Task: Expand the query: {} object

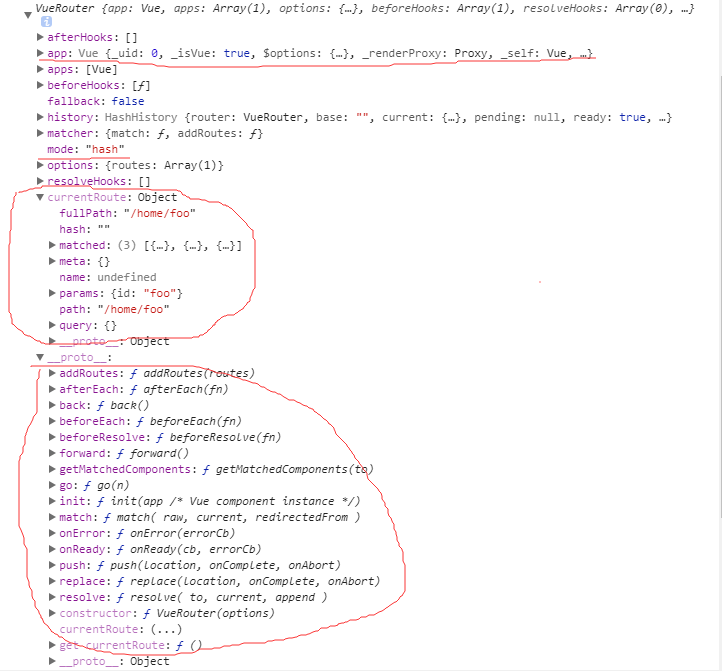Action: [x=52, y=325]
